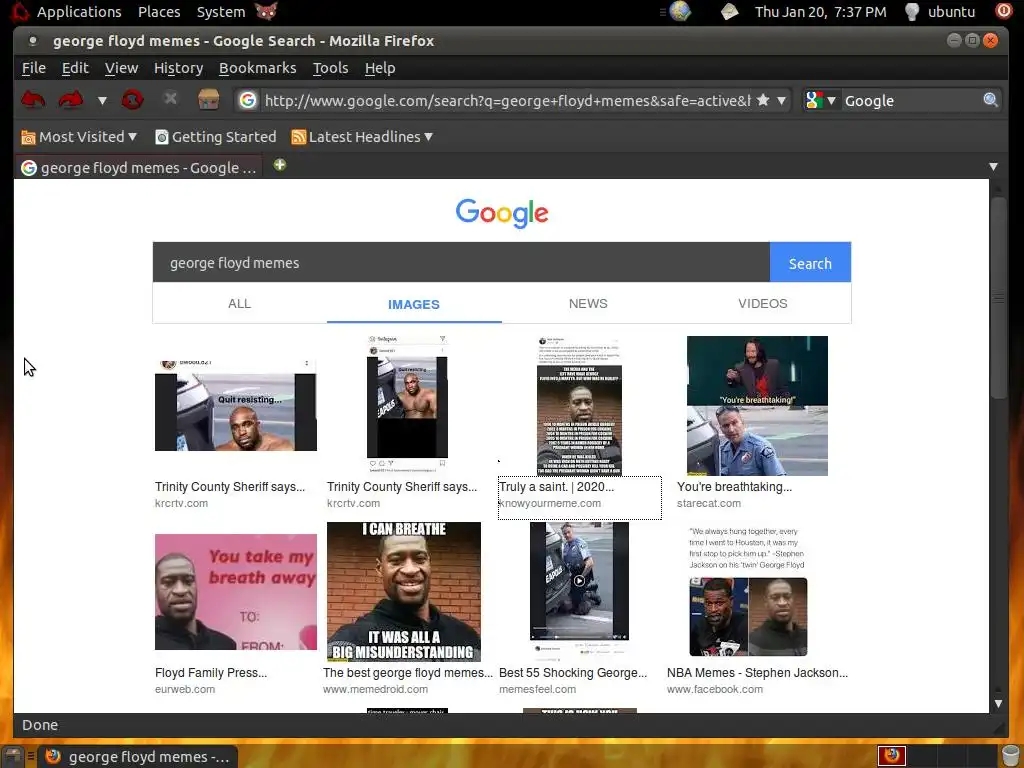Expand the Most Visited dropdown
Viewport: 1024px width, 768px height.
(133, 137)
